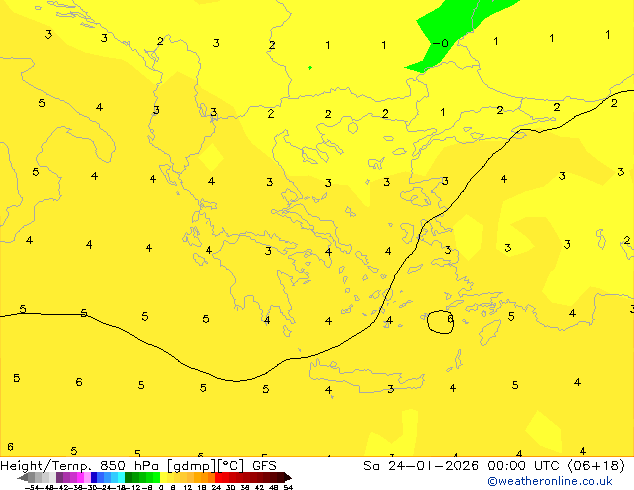Select the orange segment of the color scale
This screenshot has width=634, height=490.
pyautogui.click(x=204, y=477)
